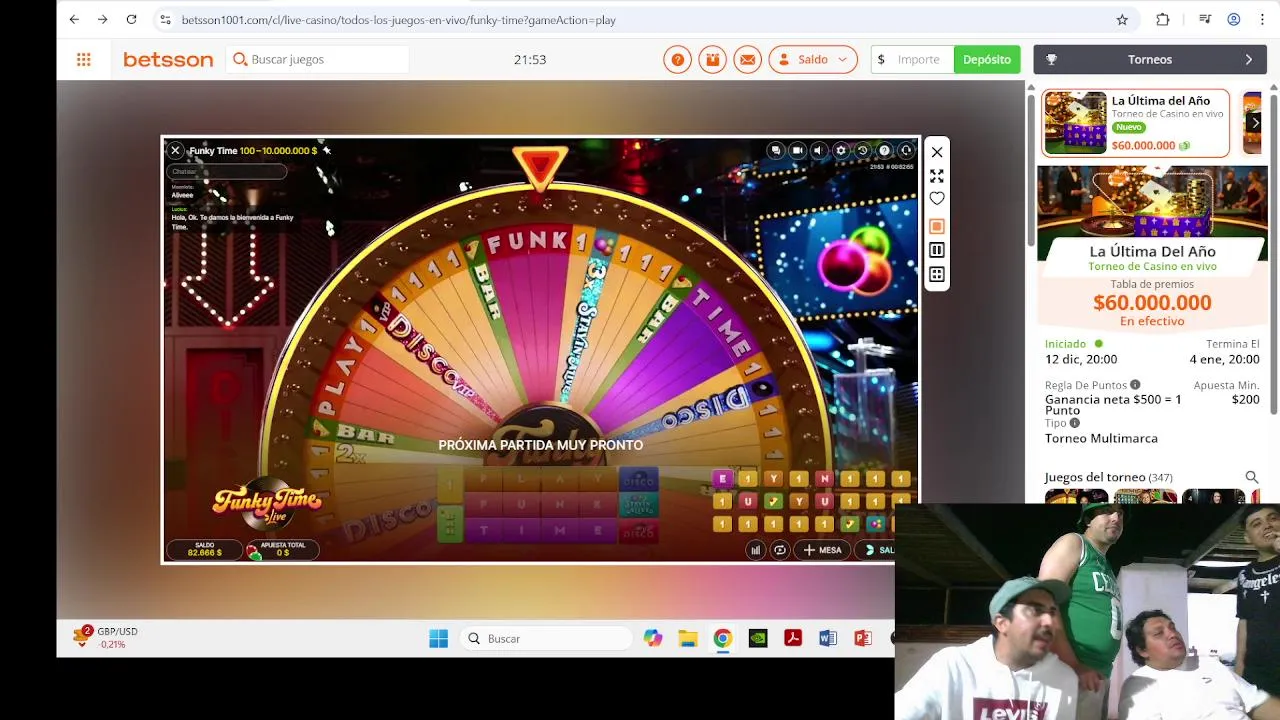
Task: Toggle the video camera settings icon
Action: [797, 150]
